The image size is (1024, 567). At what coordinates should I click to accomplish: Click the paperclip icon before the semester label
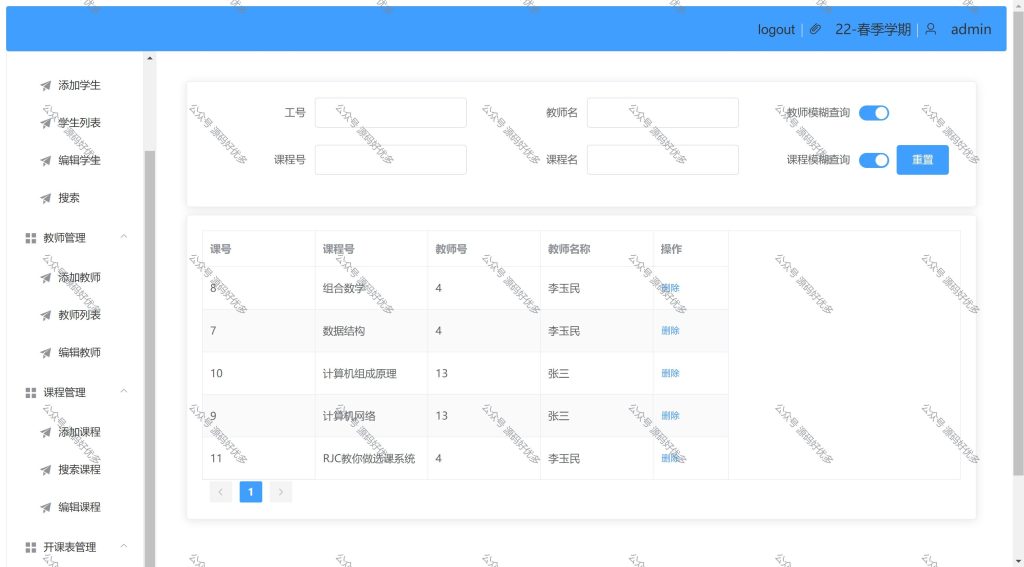[x=815, y=29]
